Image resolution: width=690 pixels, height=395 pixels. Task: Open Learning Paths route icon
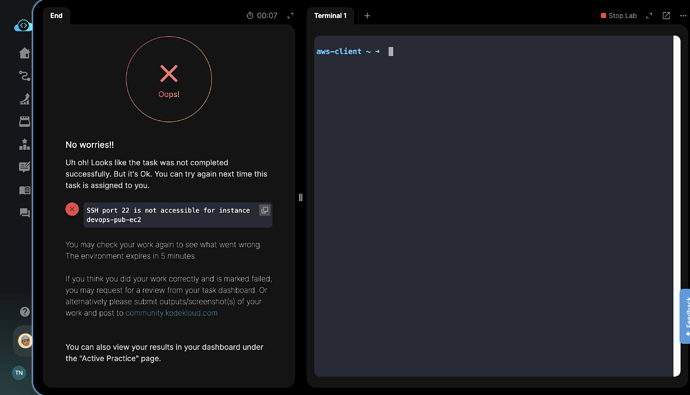pos(24,76)
